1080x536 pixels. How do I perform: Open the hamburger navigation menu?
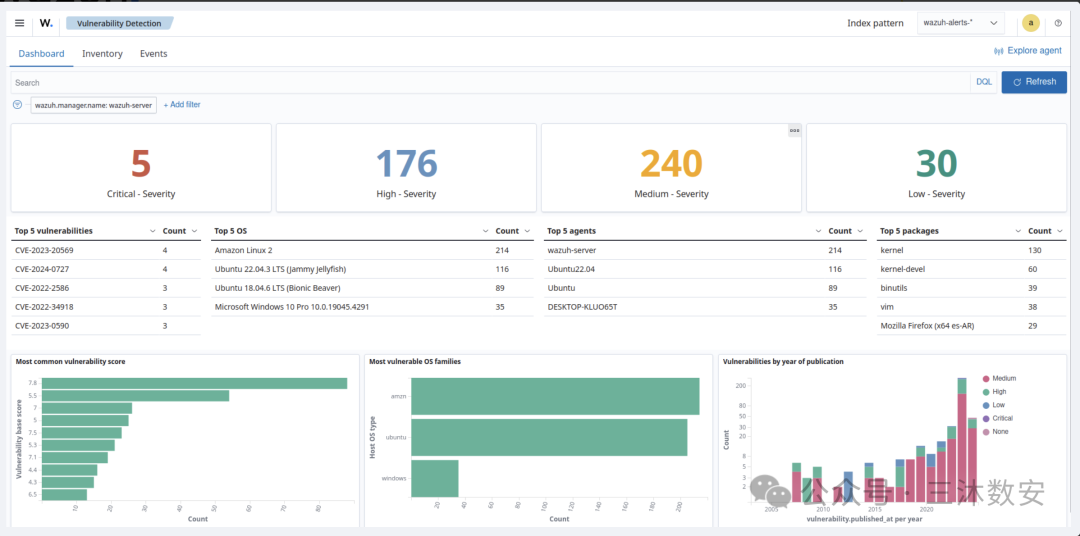click(x=19, y=23)
